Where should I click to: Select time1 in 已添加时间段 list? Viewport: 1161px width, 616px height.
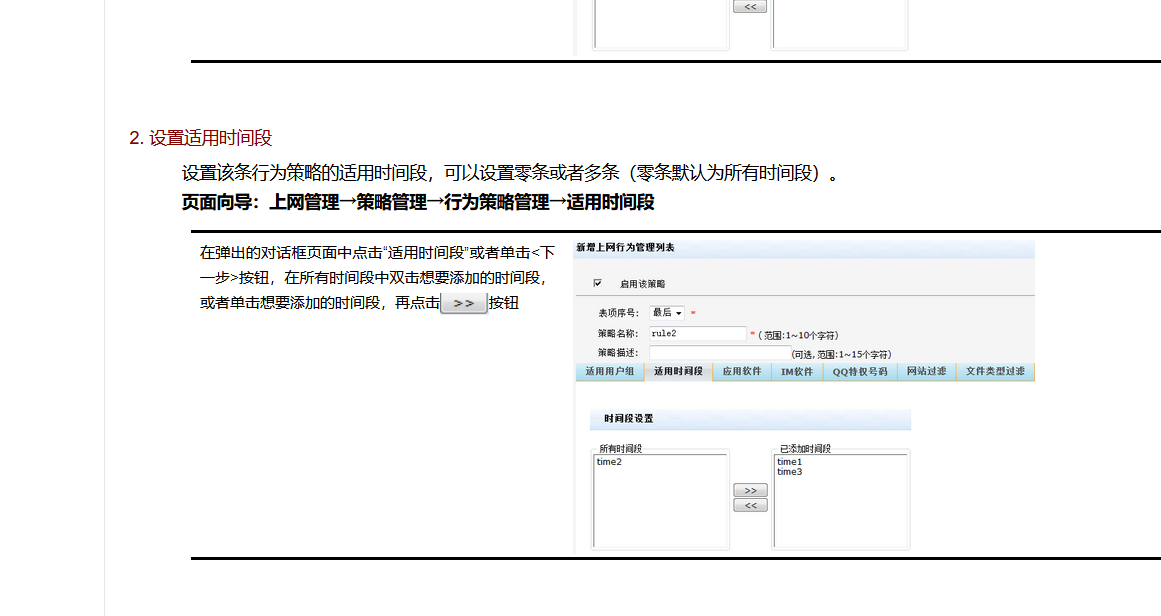click(x=789, y=462)
